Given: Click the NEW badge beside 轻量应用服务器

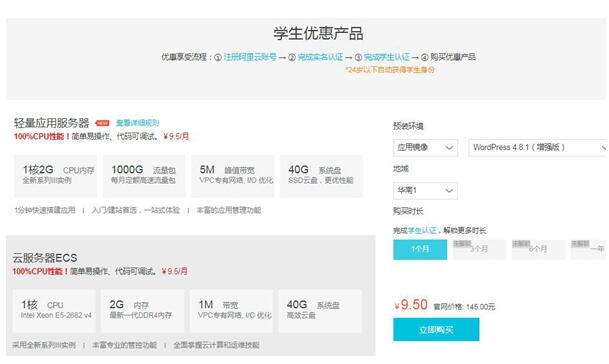Looking at the screenshot, I should click(x=103, y=123).
